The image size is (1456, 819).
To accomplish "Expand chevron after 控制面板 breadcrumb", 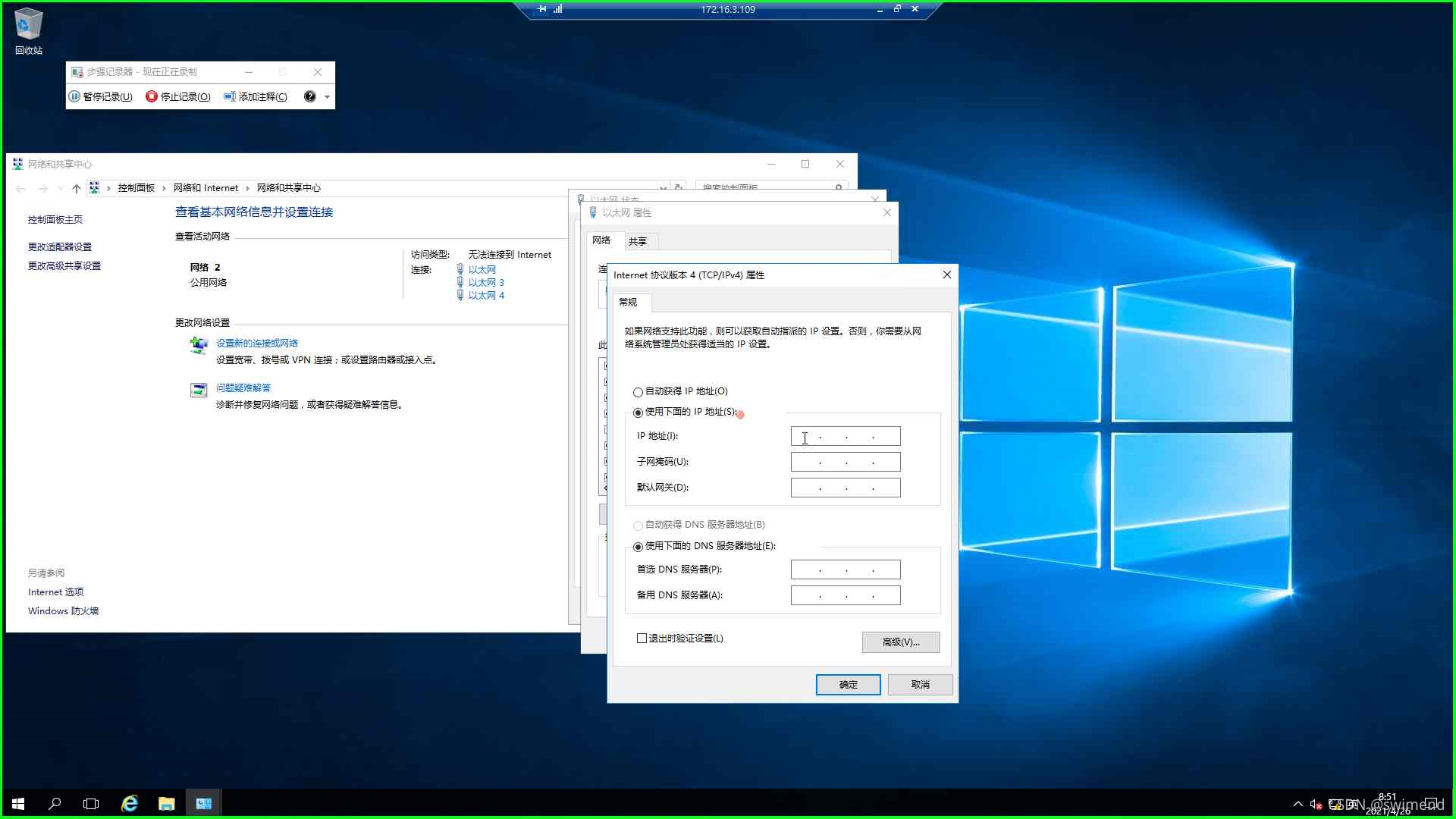I will click(x=164, y=188).
